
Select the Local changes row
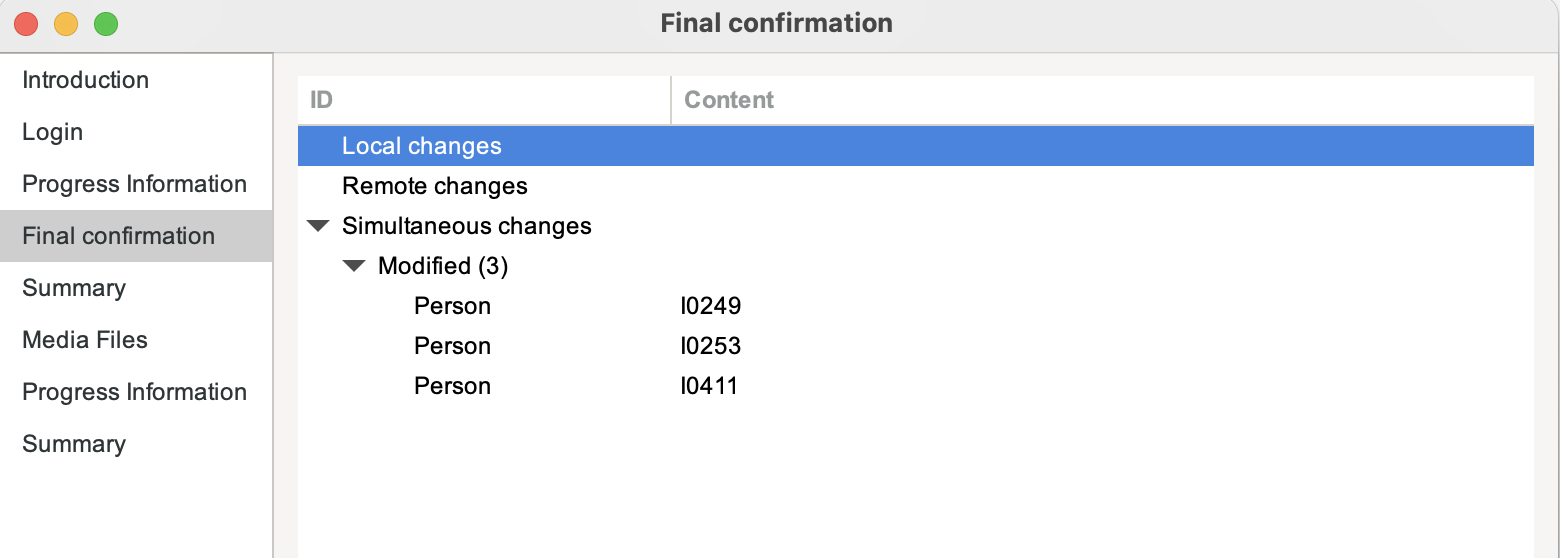421,146
